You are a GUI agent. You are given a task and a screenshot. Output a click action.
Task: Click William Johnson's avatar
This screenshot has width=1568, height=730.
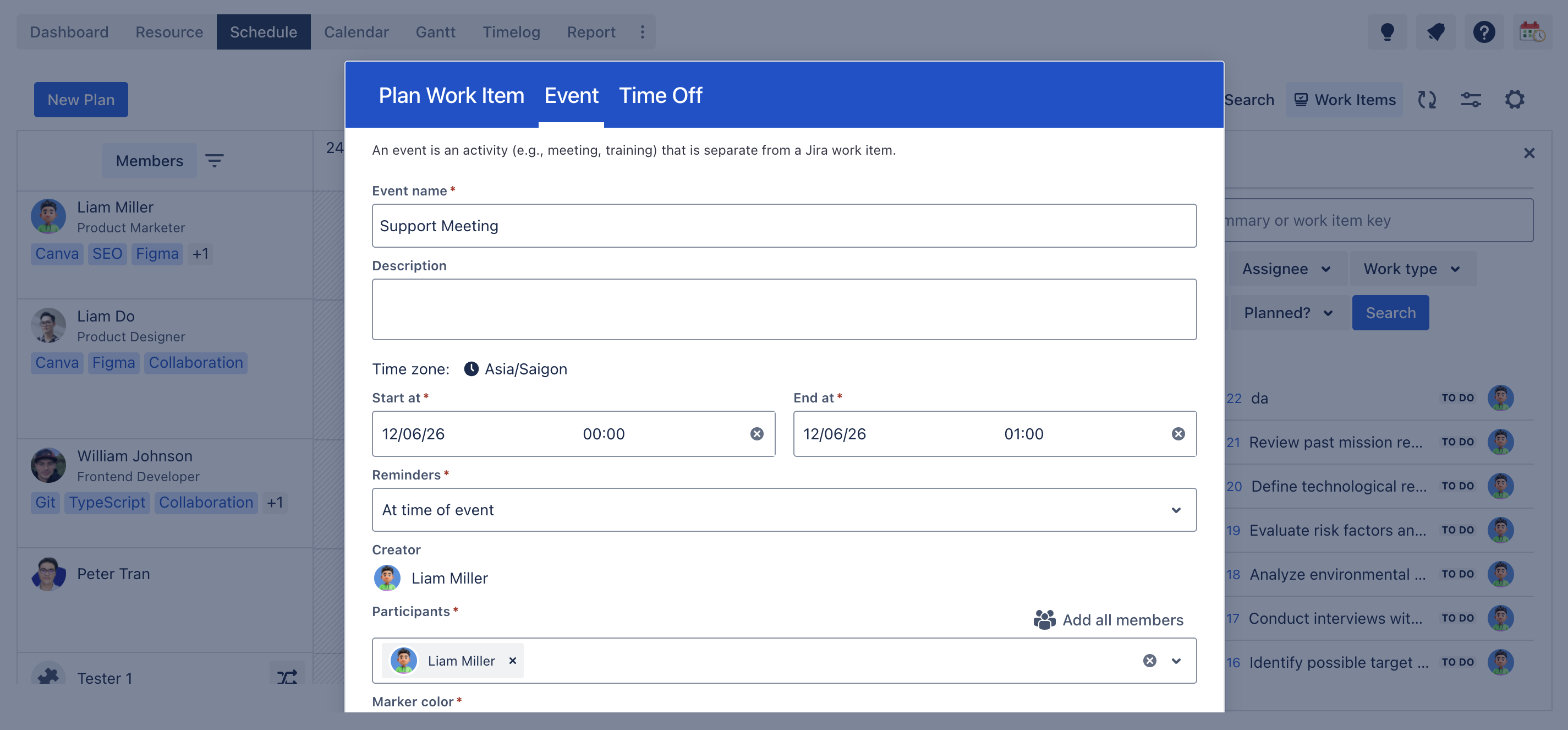coord(48,465)
